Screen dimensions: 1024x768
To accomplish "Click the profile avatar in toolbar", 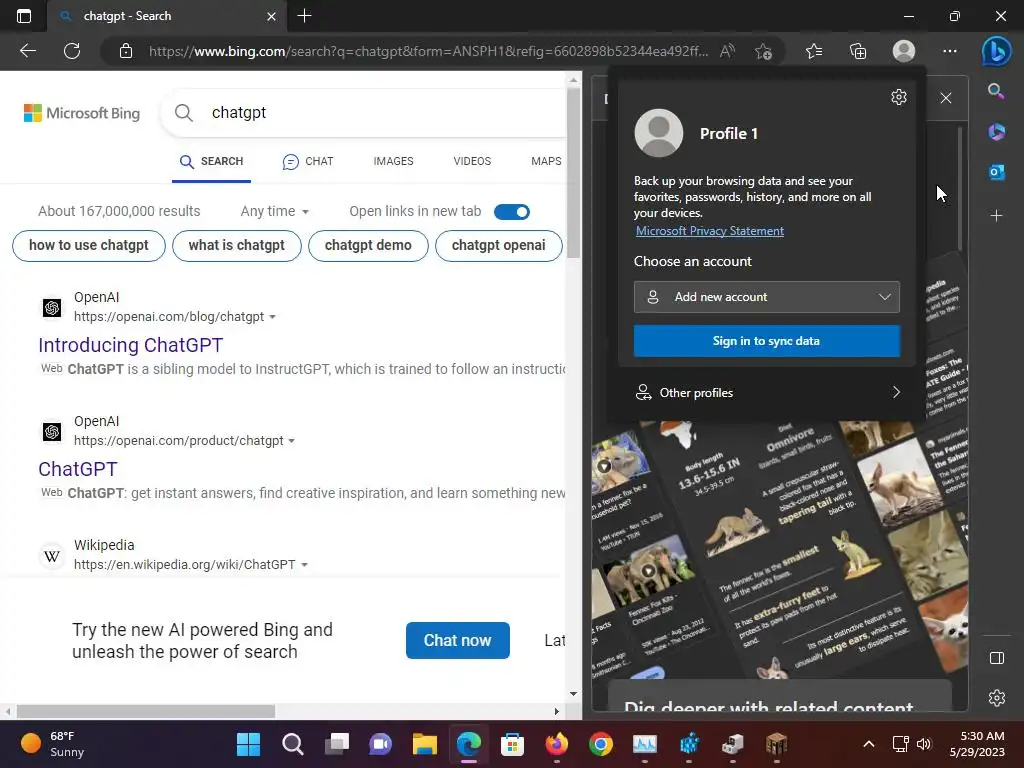I will pyautogui.click(x=904, y=51).
